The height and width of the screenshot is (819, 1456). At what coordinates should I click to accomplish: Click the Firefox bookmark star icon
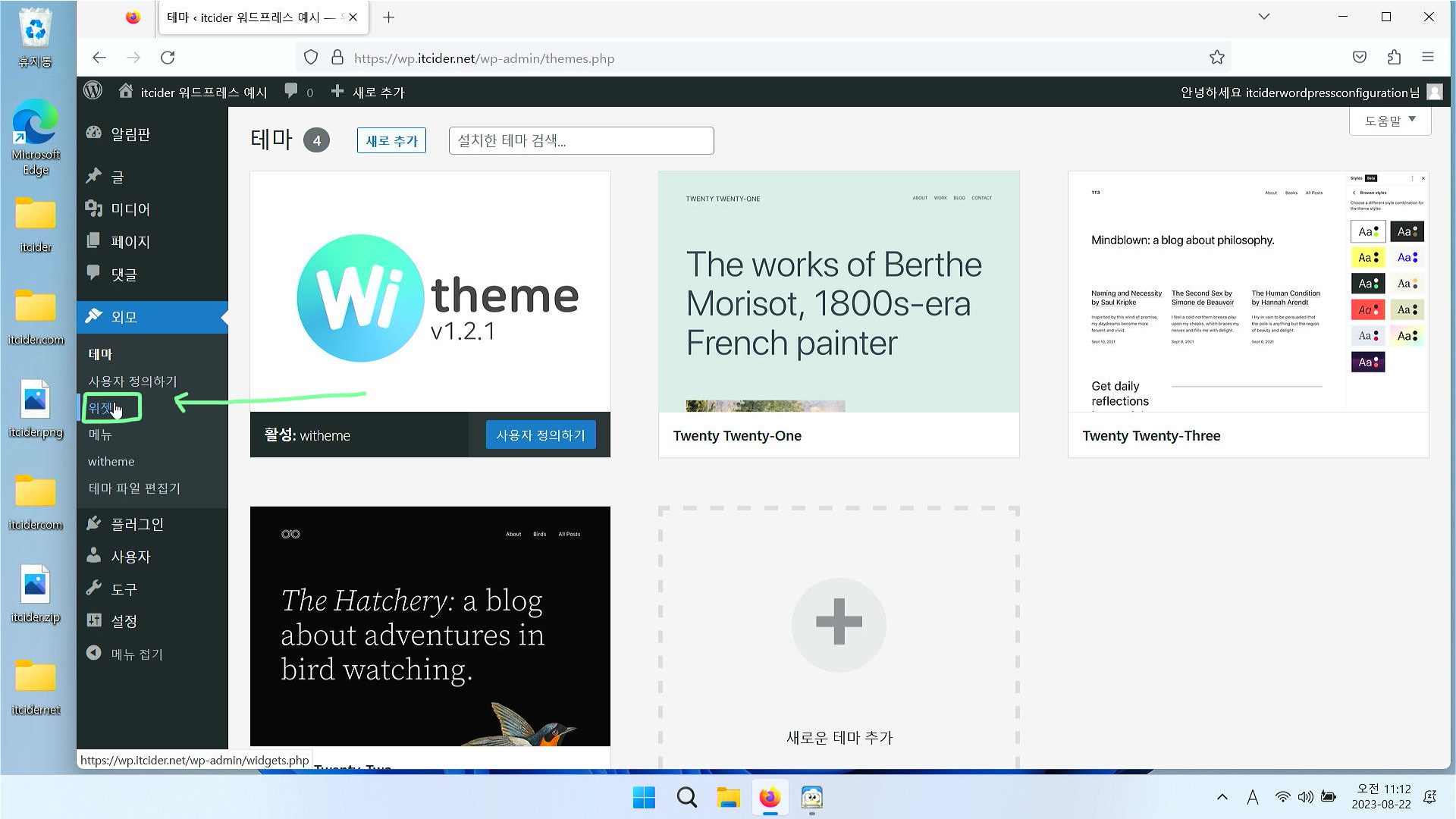1216,58
